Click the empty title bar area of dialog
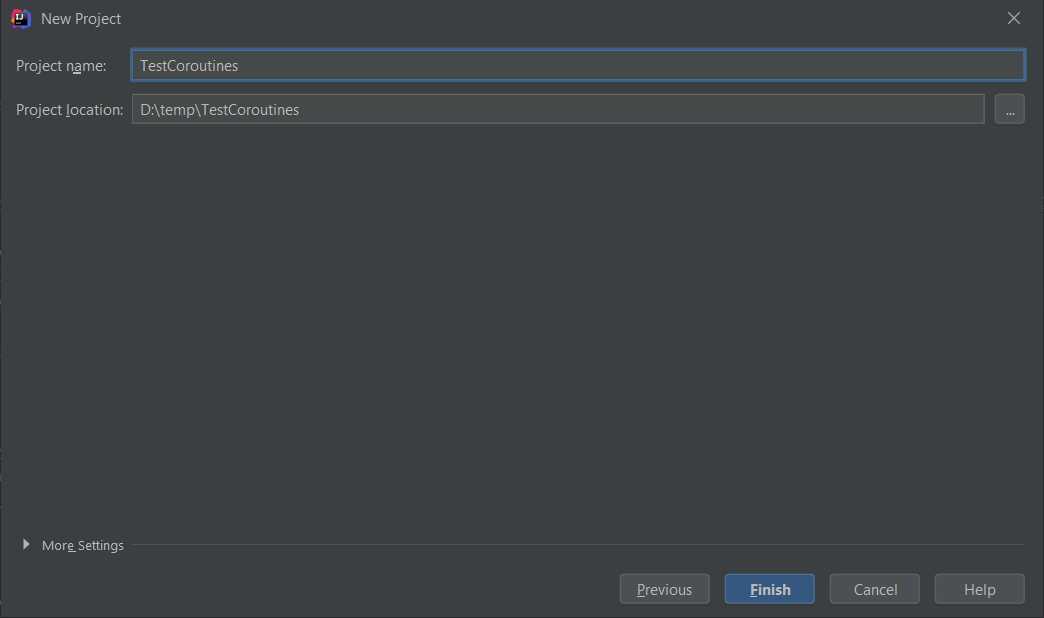The height and width of the screenshot is (618, 1044). point(550,18)
